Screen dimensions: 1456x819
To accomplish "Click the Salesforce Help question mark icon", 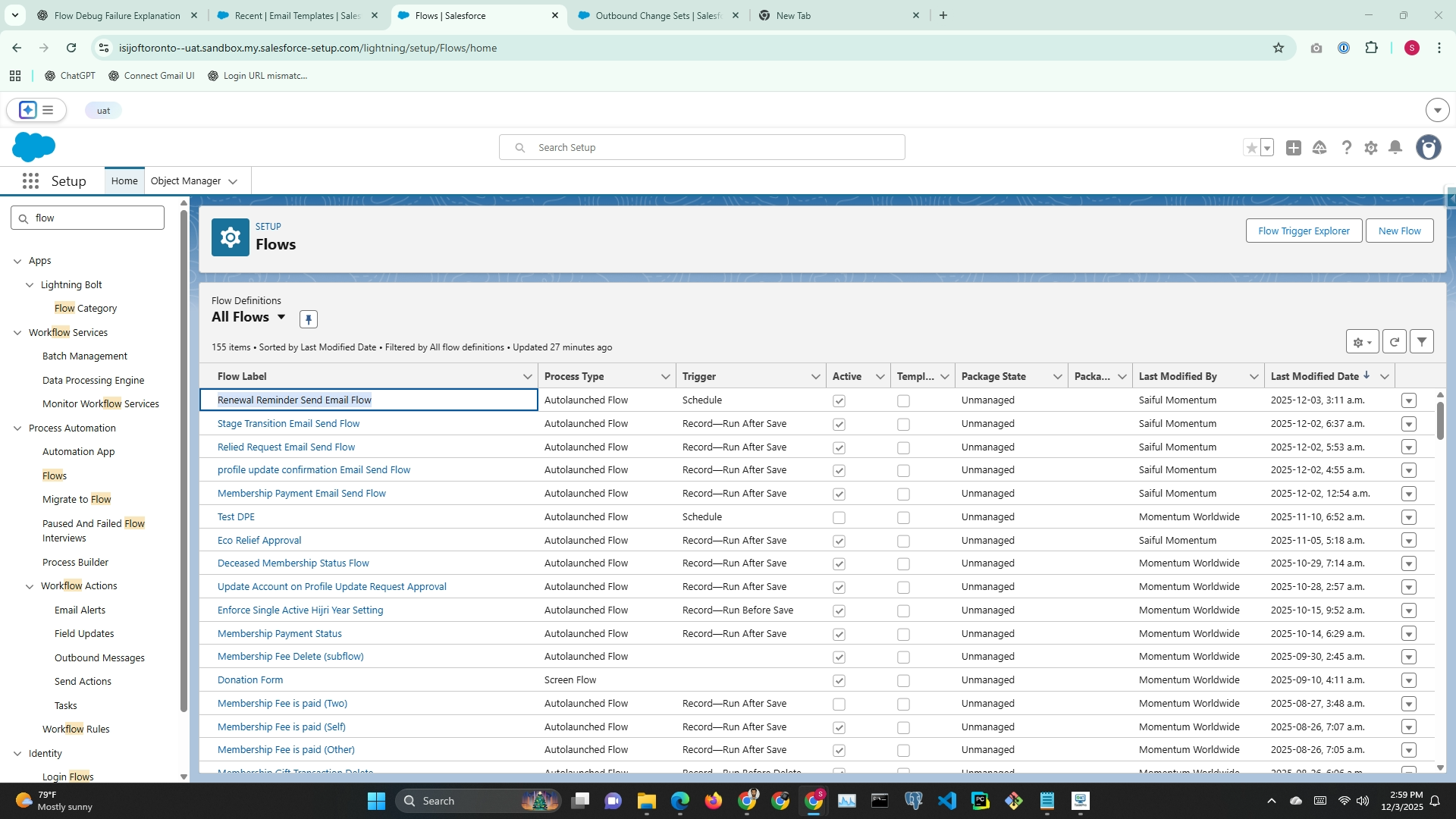I will pyautogui.click(x=1346, y=148).
